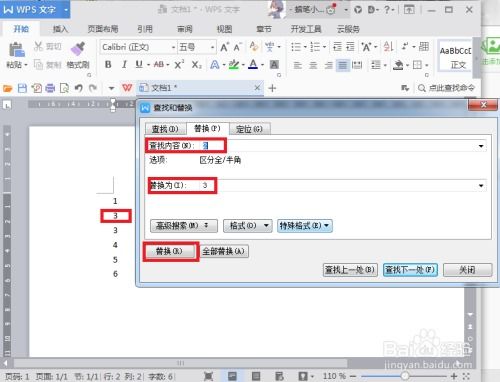The height and width of the screenshot is (382, 500).
Task: Open line spacing dropdown
Action: click(385, 65)
